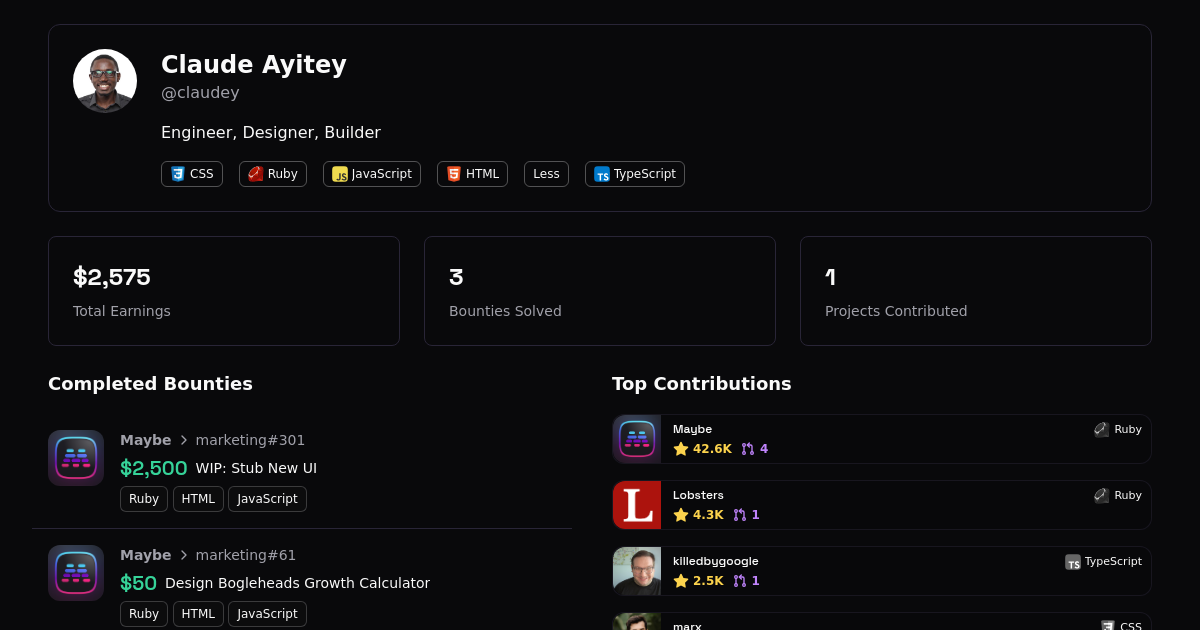This screenshot has width=1200, height=630.
Task: Click the Lobsters logo in Top Contributions
Action: coord(637,505)
